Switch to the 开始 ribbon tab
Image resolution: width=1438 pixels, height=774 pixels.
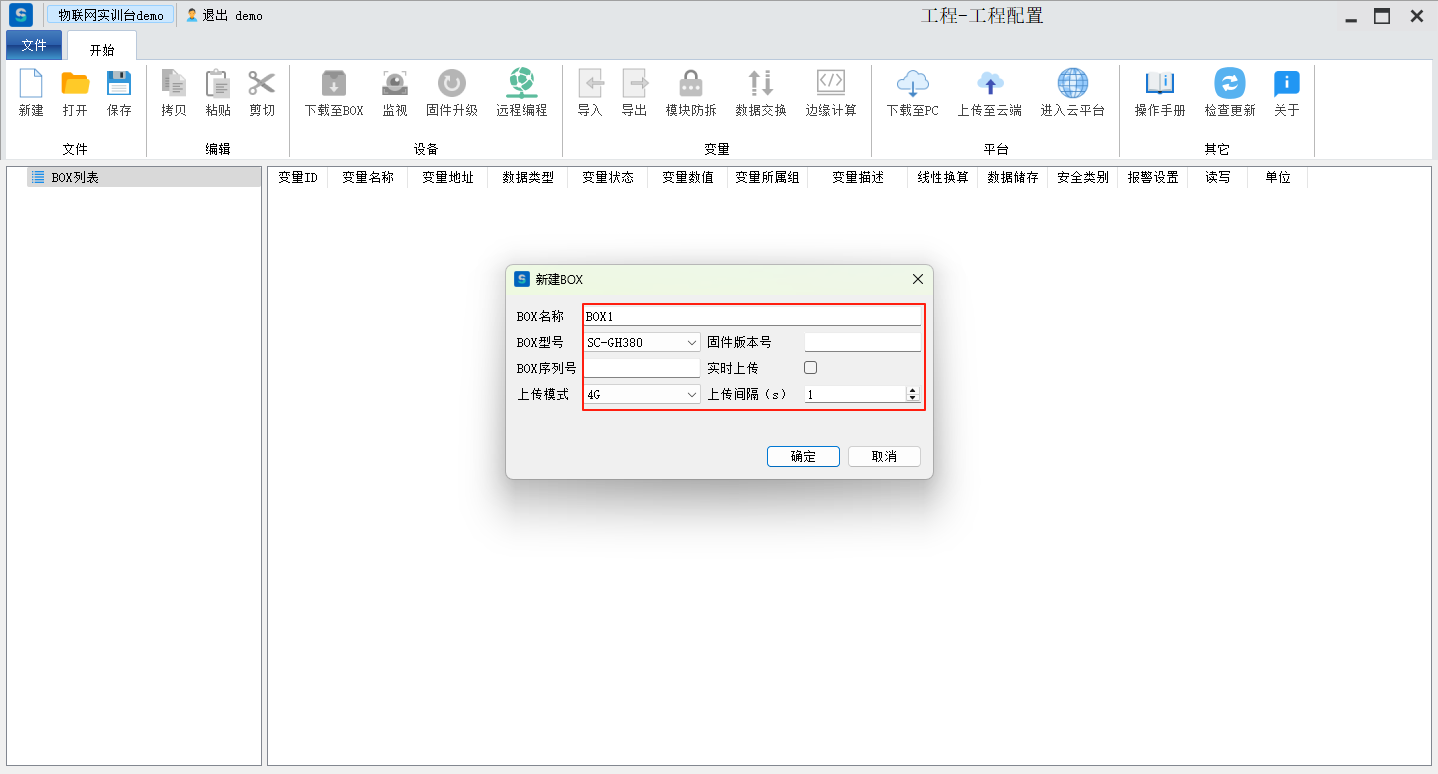102,50
